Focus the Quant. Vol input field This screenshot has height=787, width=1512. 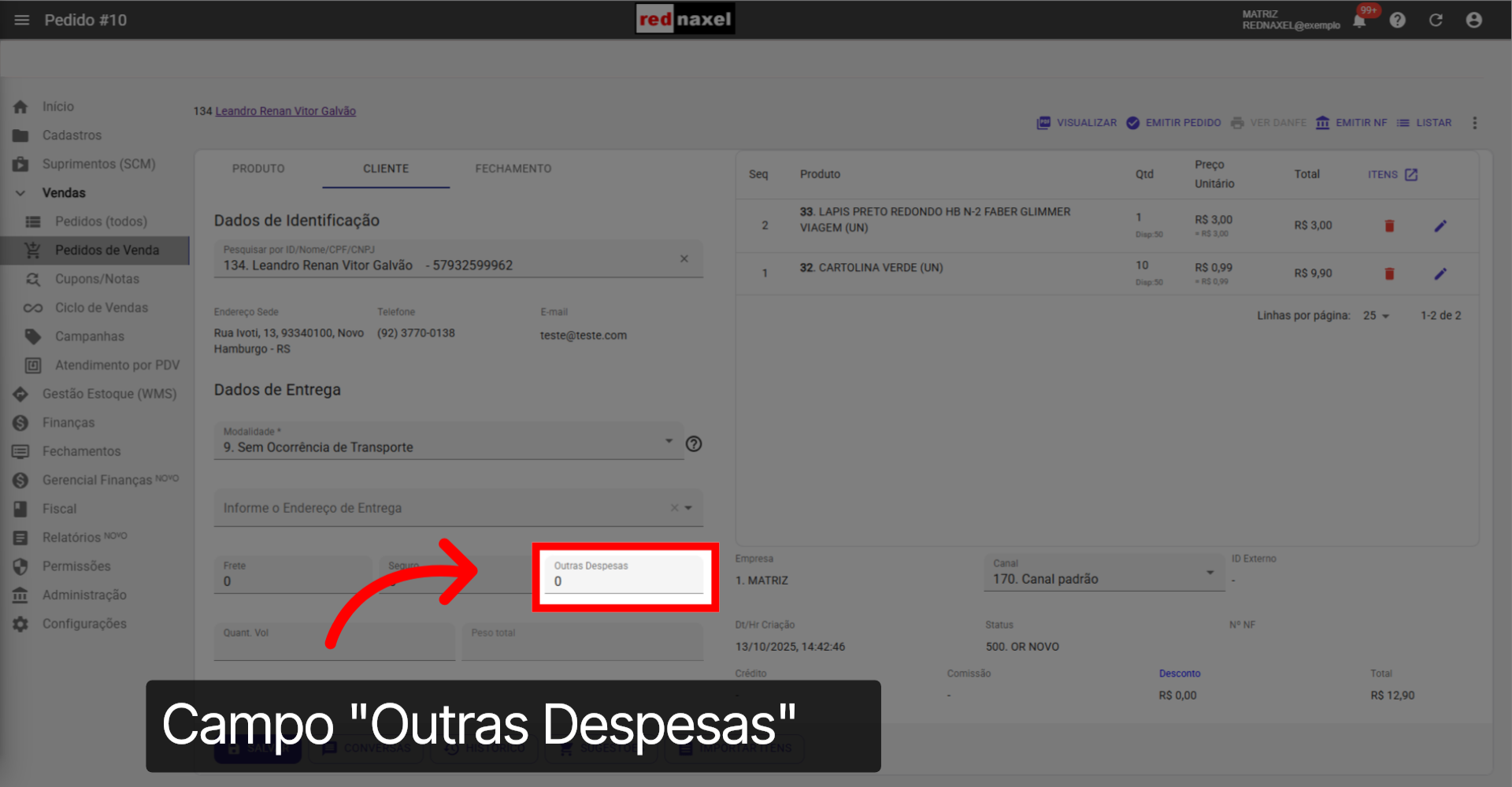coord(335,641)
